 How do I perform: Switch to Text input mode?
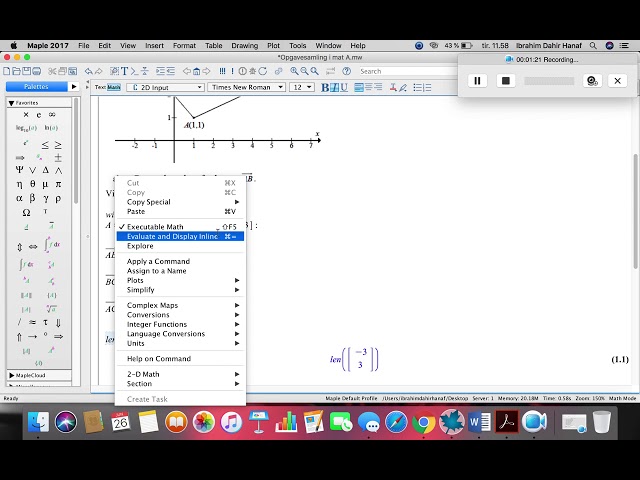[x=100, y=87]
